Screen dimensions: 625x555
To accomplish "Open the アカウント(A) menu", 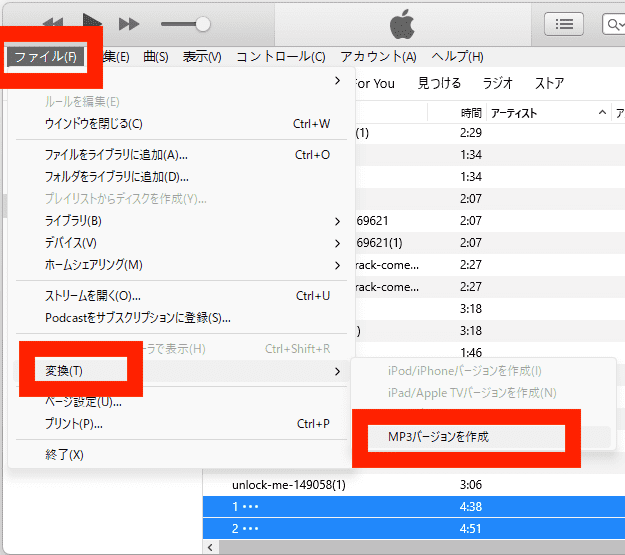I will (378, 57).
